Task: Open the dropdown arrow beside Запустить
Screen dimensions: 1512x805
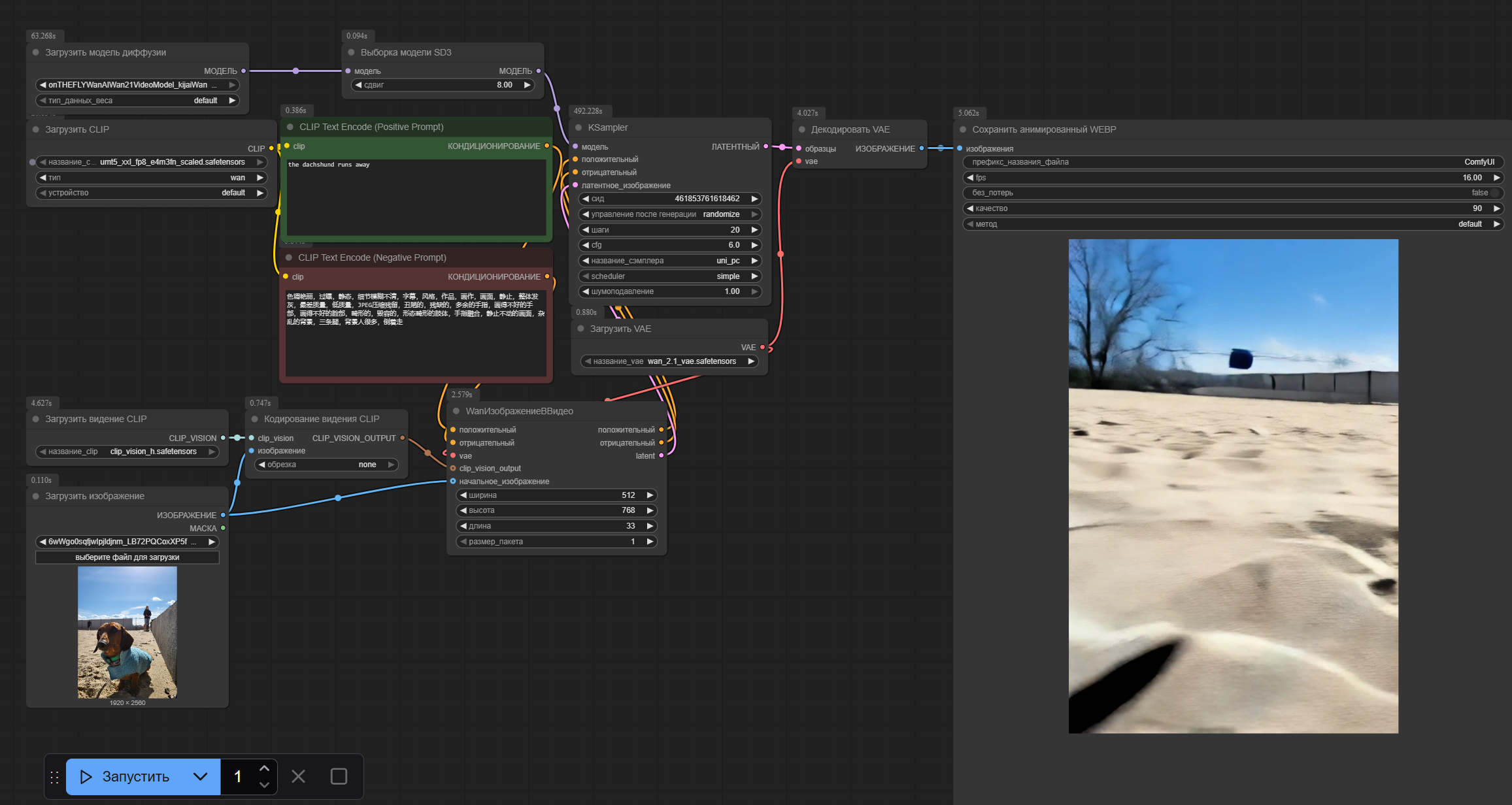Action: pyautogui.click(x=201, y=776)
